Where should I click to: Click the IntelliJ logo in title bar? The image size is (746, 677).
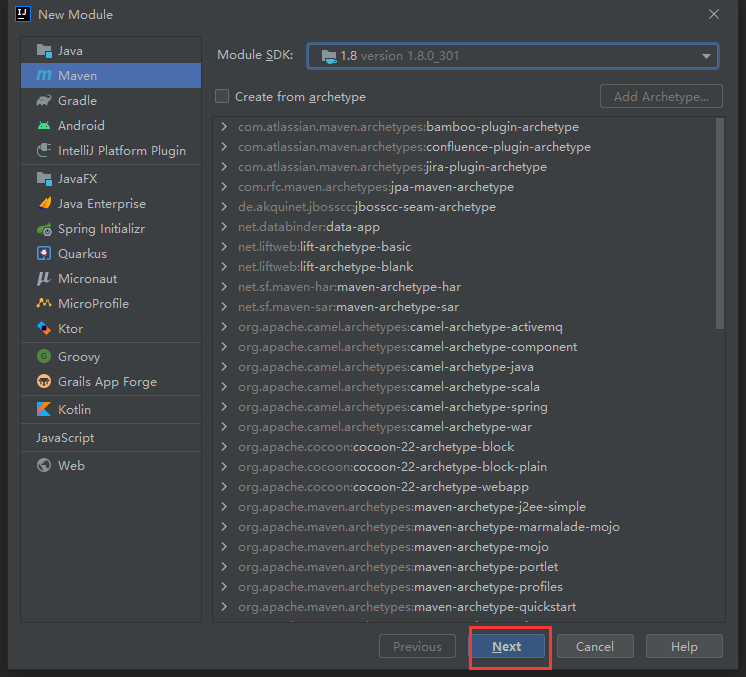point(23,14)
